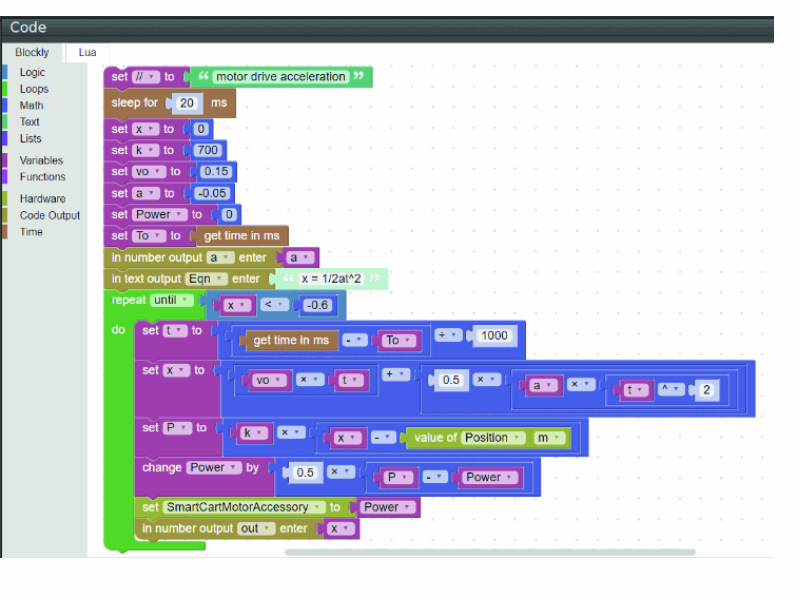
Task: Edit the 'motor drive acceleration' text field
Action: pyautogui.click(x=280, y=77)
